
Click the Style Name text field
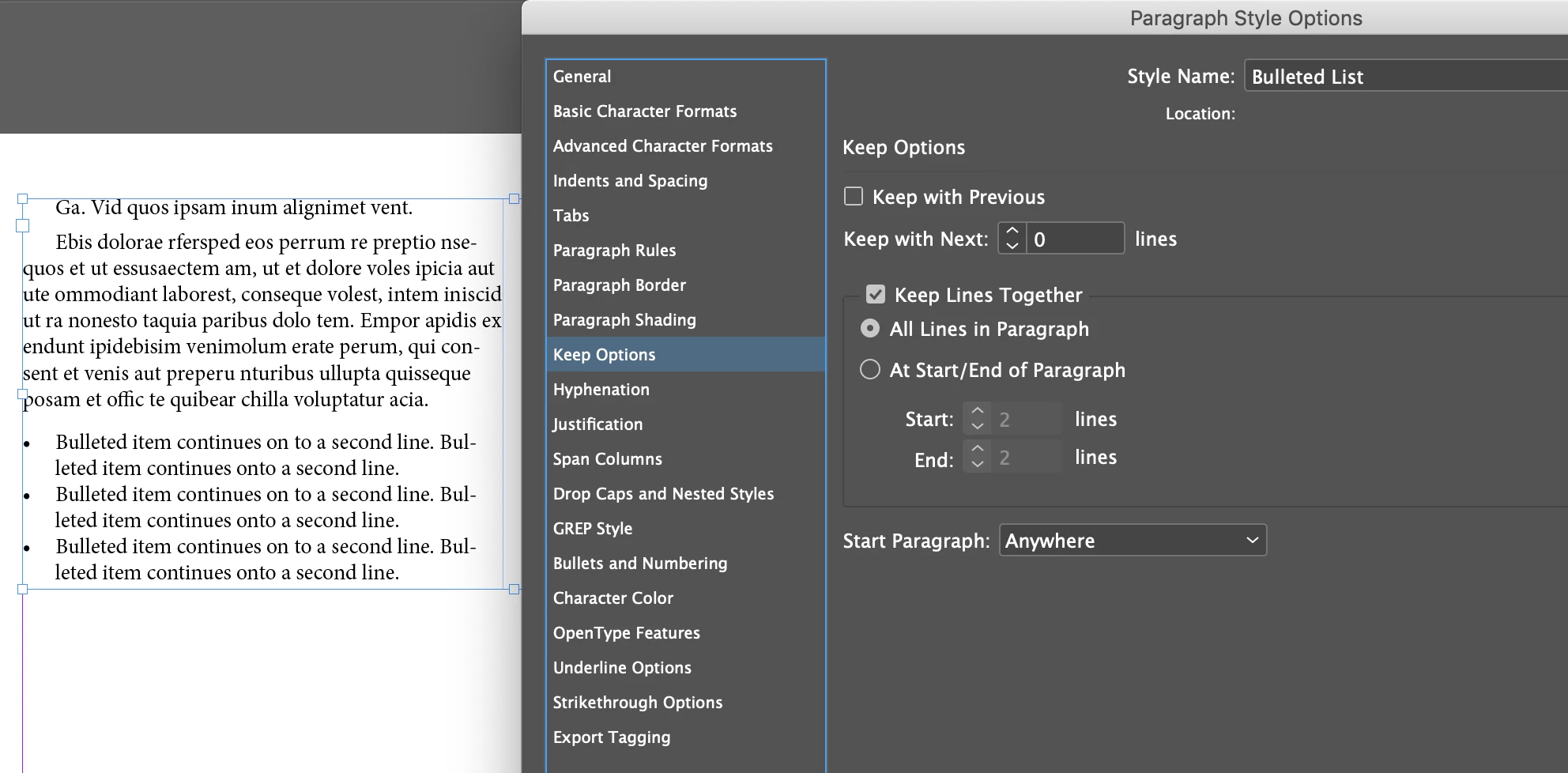coord(1406,77)
